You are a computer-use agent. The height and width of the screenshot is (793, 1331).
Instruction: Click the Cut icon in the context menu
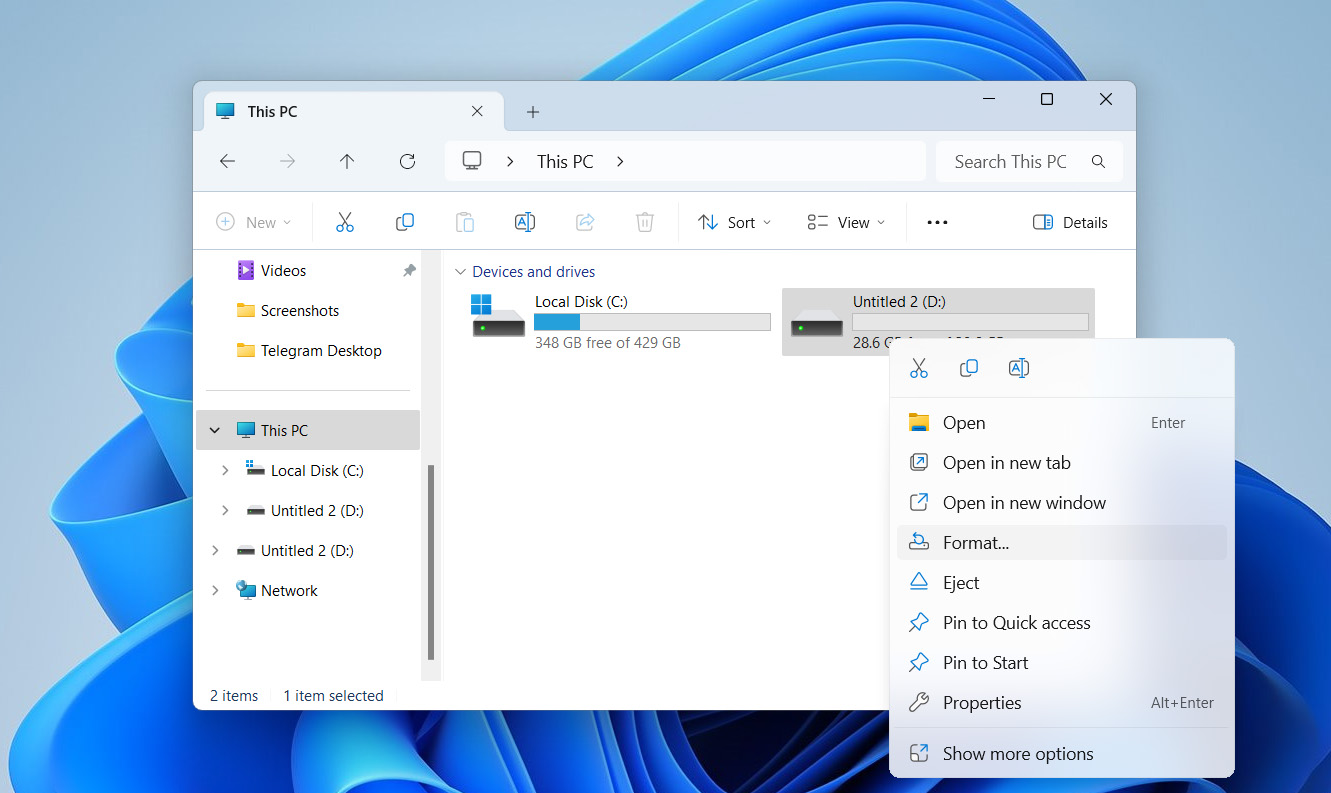(x=919, y=368)
